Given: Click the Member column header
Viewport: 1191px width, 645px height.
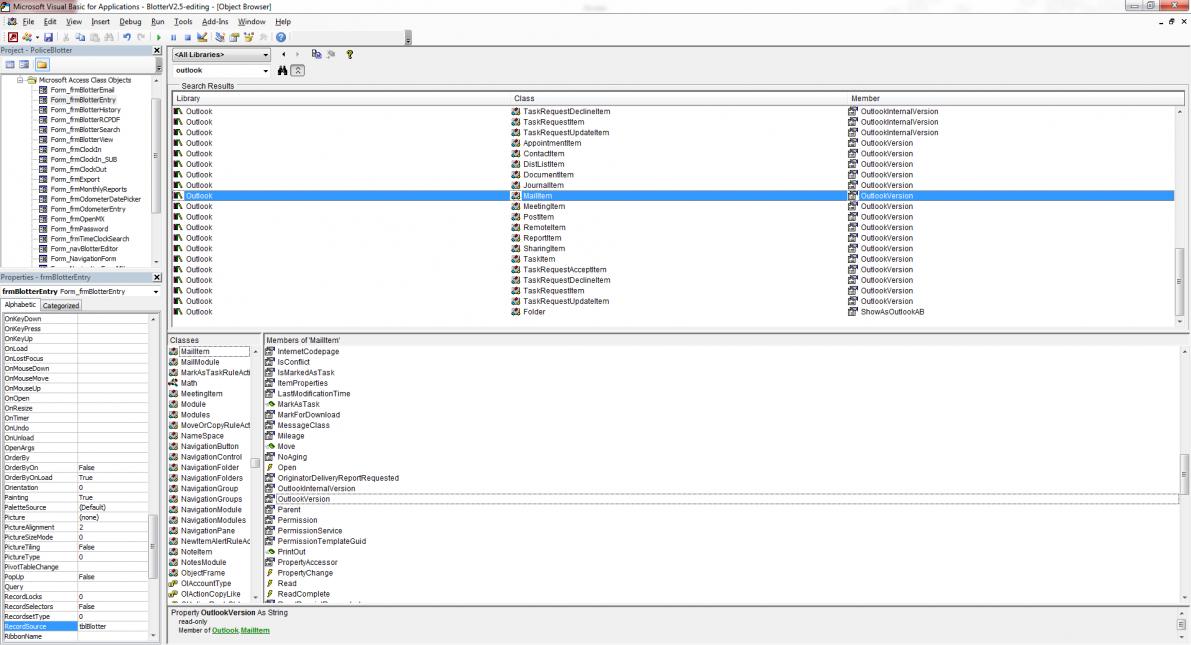Looking at the screenshot, I should [x=1016, y=99].
